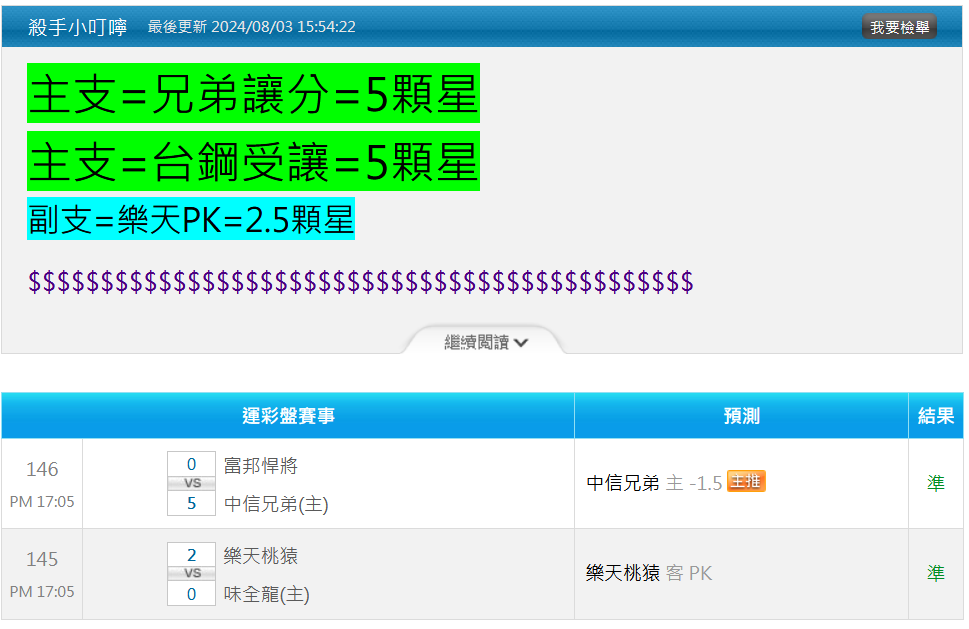Viewport: 969px width, 629px height.
Task: Click score box 0 for 味全龍
Action: (192, 594)
